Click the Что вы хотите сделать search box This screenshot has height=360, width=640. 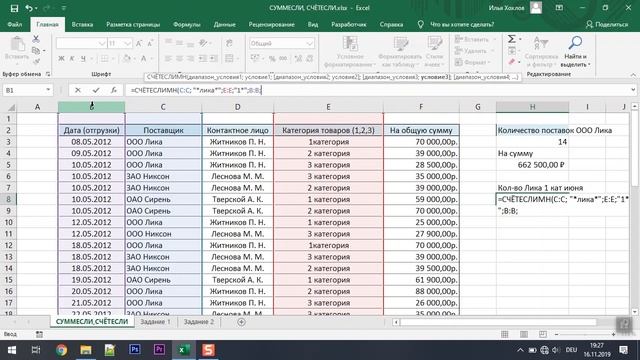(462, 24)
